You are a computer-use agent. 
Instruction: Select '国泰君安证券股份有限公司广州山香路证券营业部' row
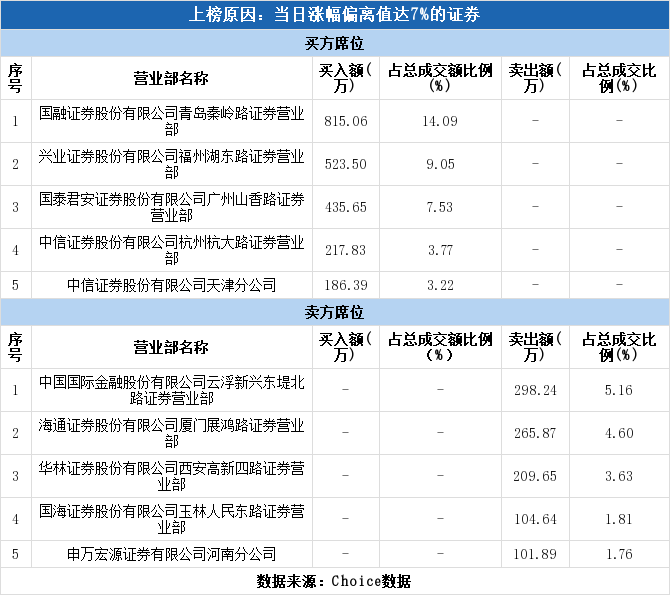point(335,207)
